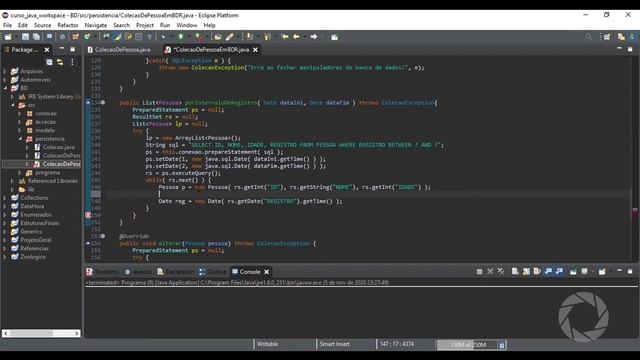Toggle Show Console on Standard Out icon
The height and width of the screenshot is (360, 640).
[x=549, y=271]
